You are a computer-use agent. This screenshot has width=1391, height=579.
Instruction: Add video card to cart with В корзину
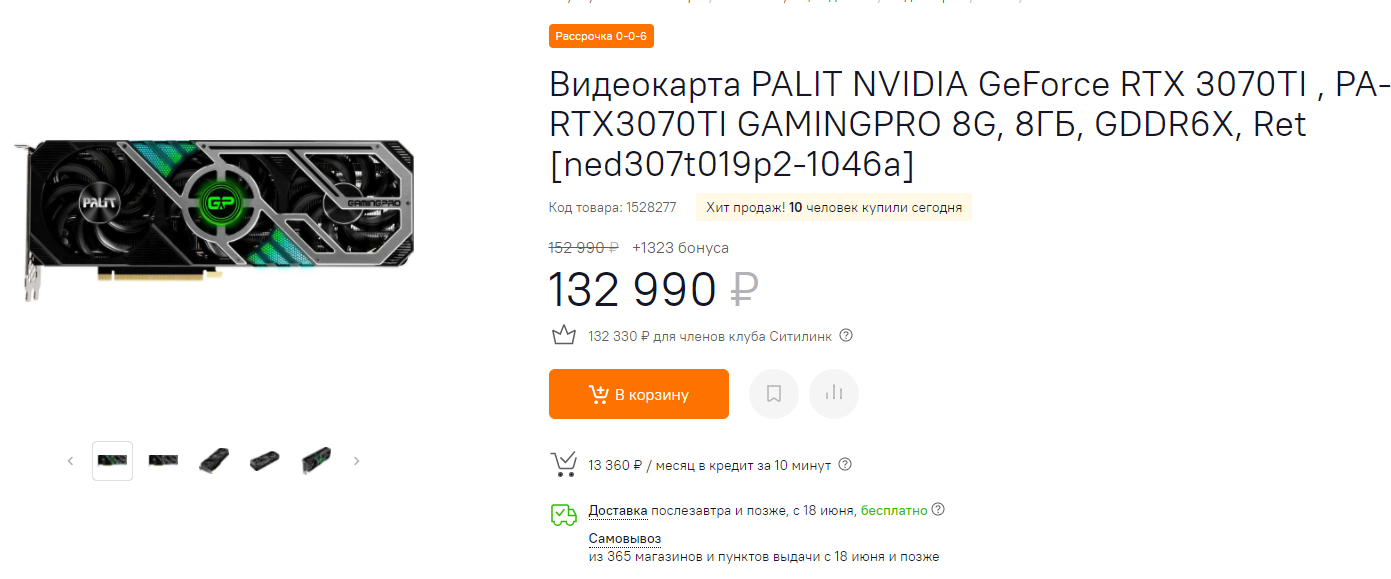638,394
